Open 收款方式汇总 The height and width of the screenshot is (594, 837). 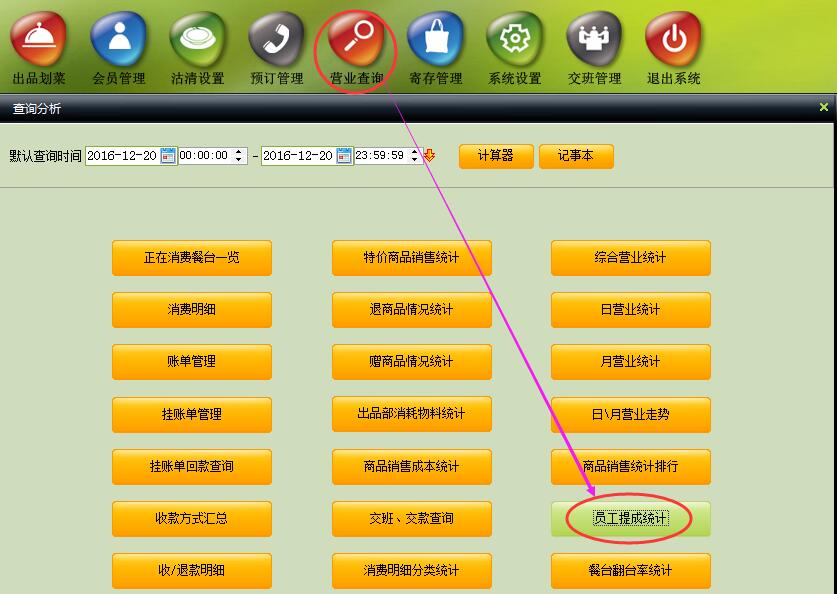click(x=192, y=518)
